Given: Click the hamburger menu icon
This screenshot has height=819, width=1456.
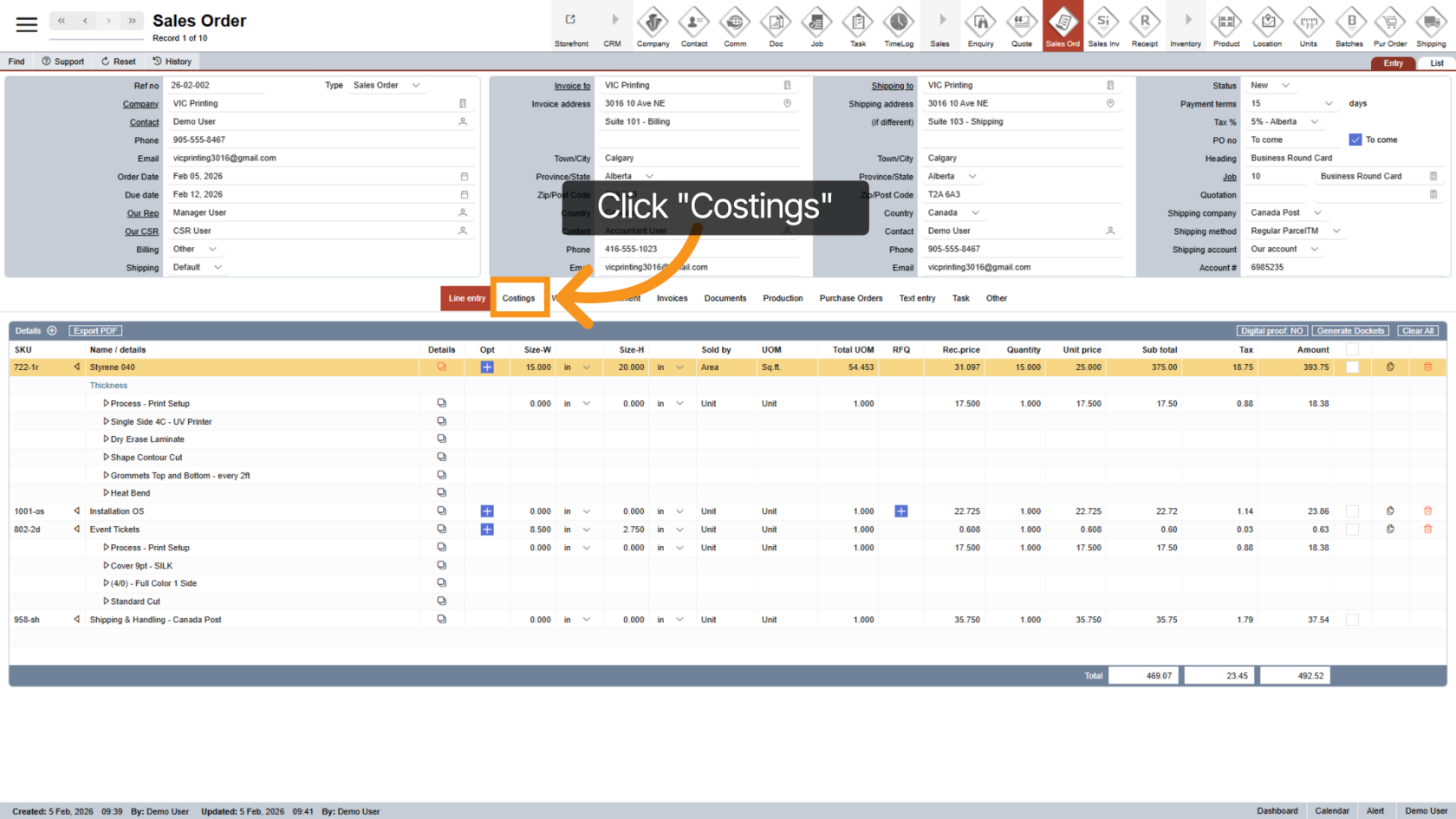Looking at the screenshot, I should (27, 24).
